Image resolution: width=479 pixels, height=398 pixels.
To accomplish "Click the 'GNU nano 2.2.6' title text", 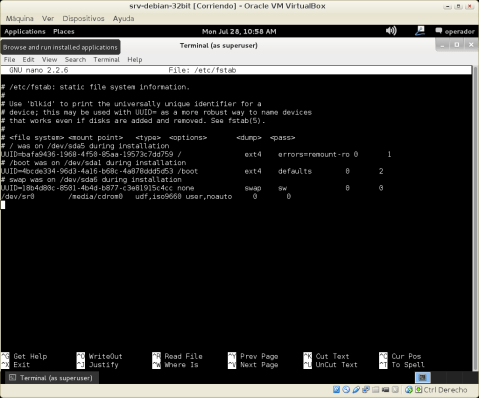I will pyautogui.click(x=39, y=70).
